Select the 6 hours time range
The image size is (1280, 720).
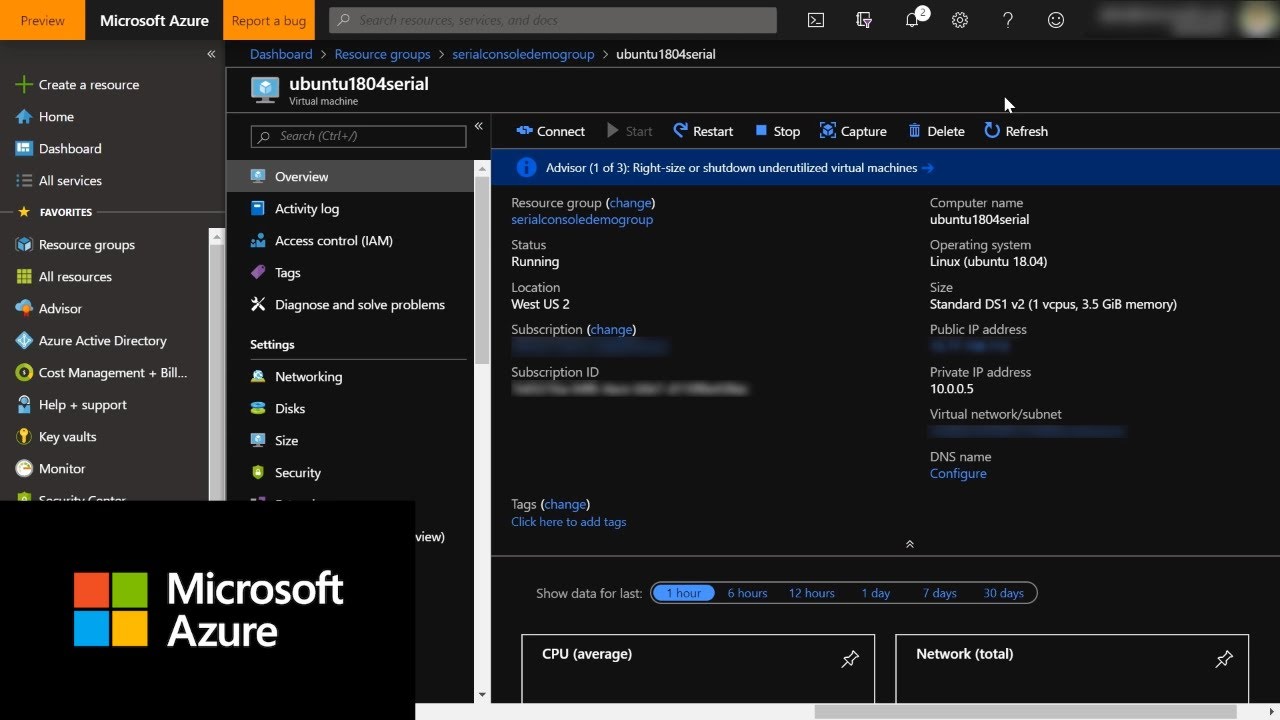pyautogui.click(x=747, y=593)
